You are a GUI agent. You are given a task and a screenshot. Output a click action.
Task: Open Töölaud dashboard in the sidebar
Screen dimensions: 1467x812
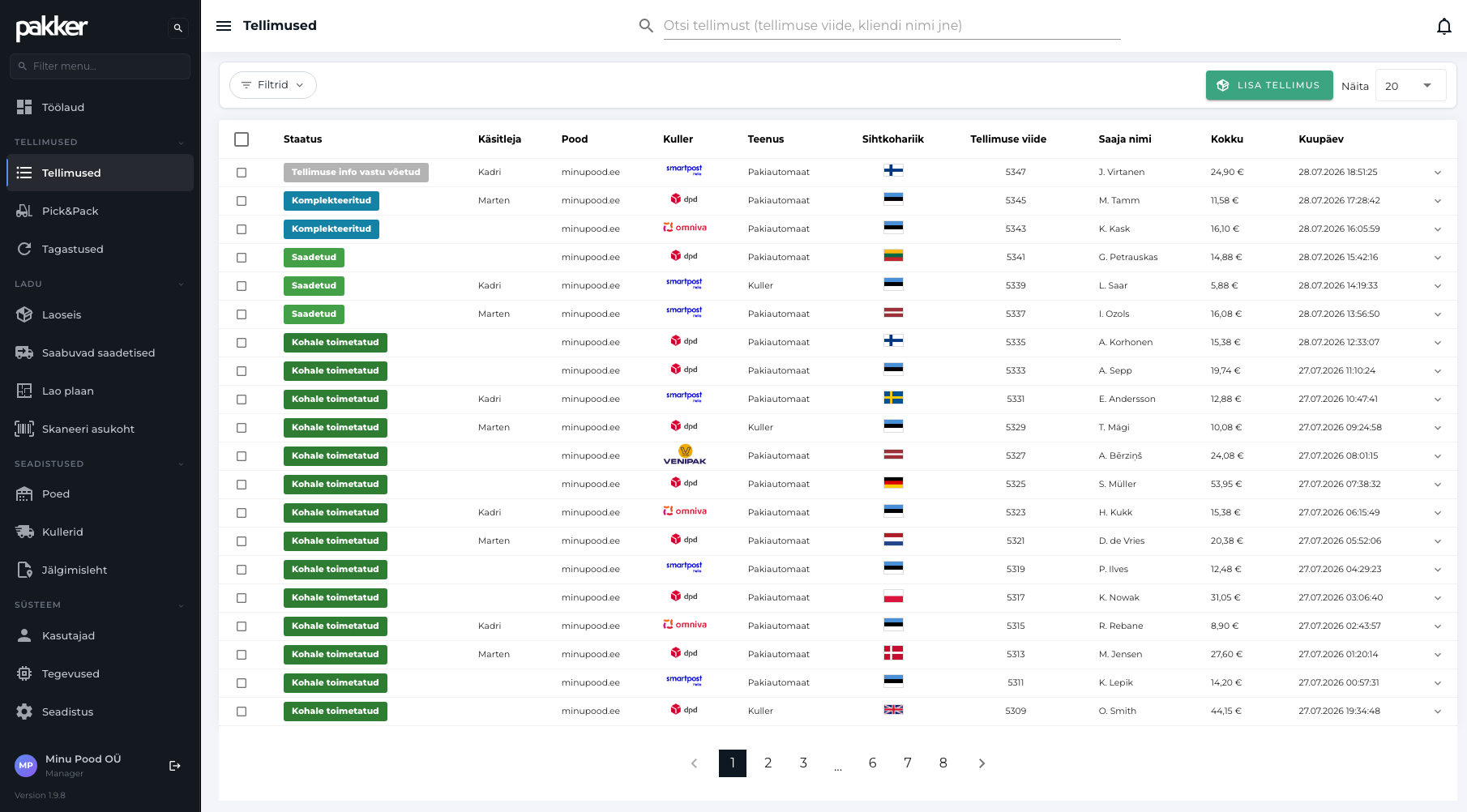click(x=100, y=107)
